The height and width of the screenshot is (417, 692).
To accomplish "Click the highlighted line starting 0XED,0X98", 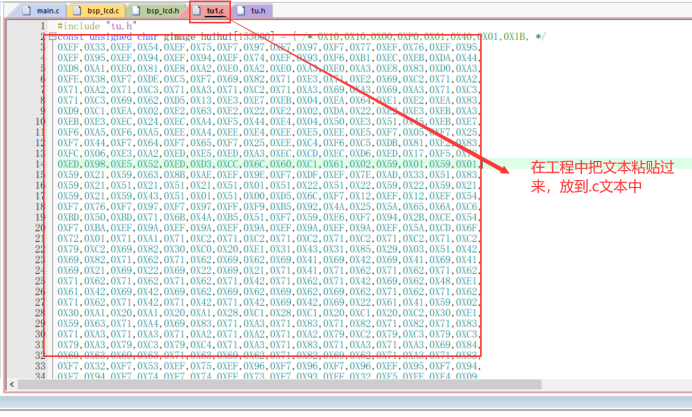I will tap(268, 164).
